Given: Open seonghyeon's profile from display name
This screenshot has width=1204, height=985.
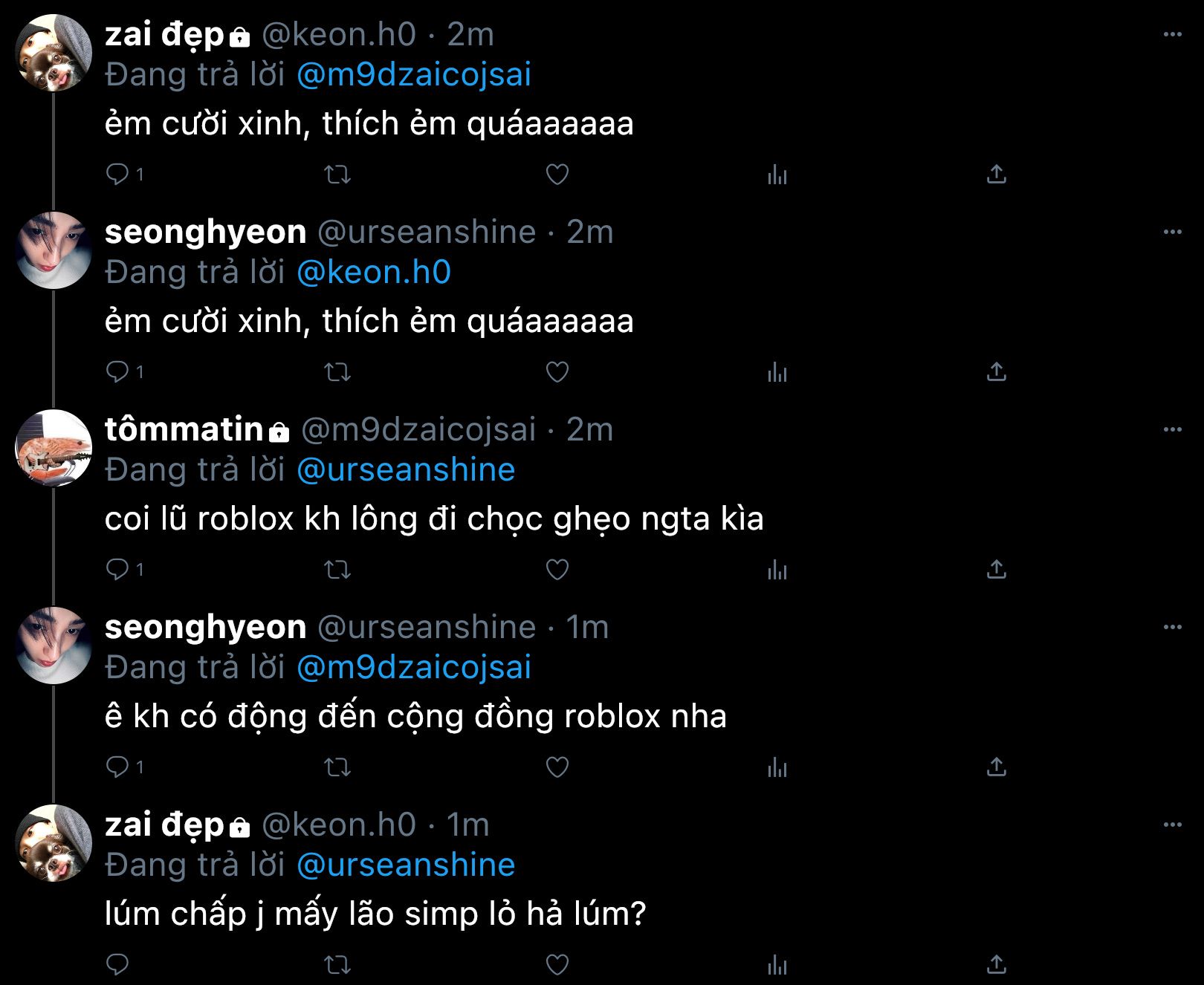Looking at the screenshot, I should click(x=205, y=233).
